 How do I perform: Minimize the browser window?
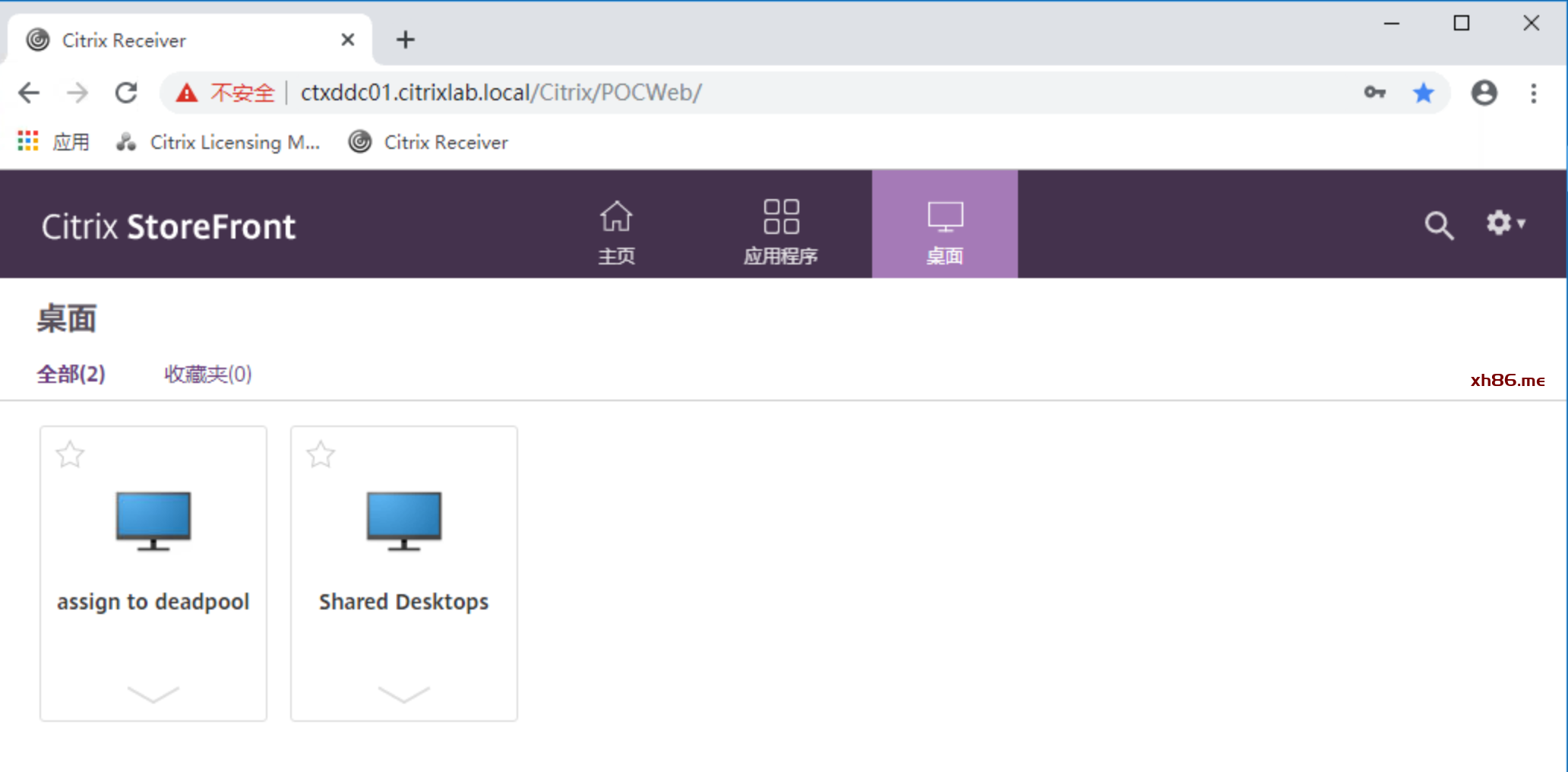tap(1392, 24)
